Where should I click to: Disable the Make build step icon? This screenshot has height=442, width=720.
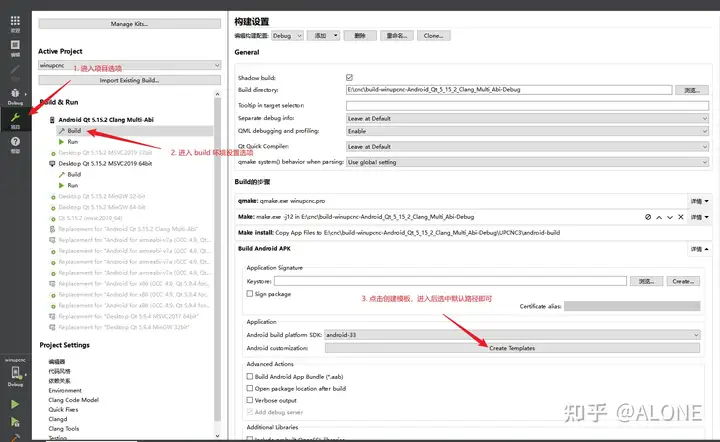[x=648, y=217]
